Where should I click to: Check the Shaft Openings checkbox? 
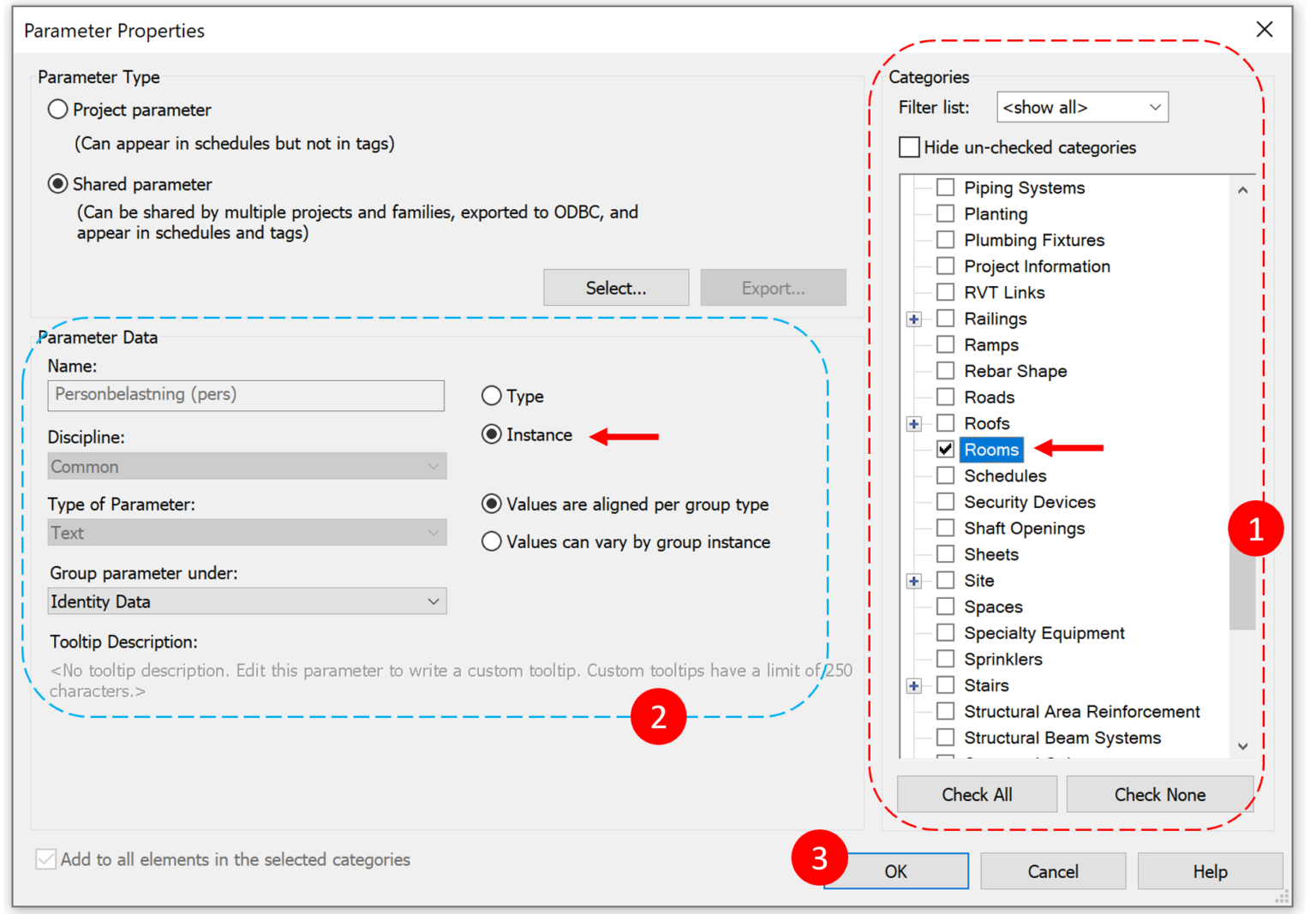(x=945, y=528)
